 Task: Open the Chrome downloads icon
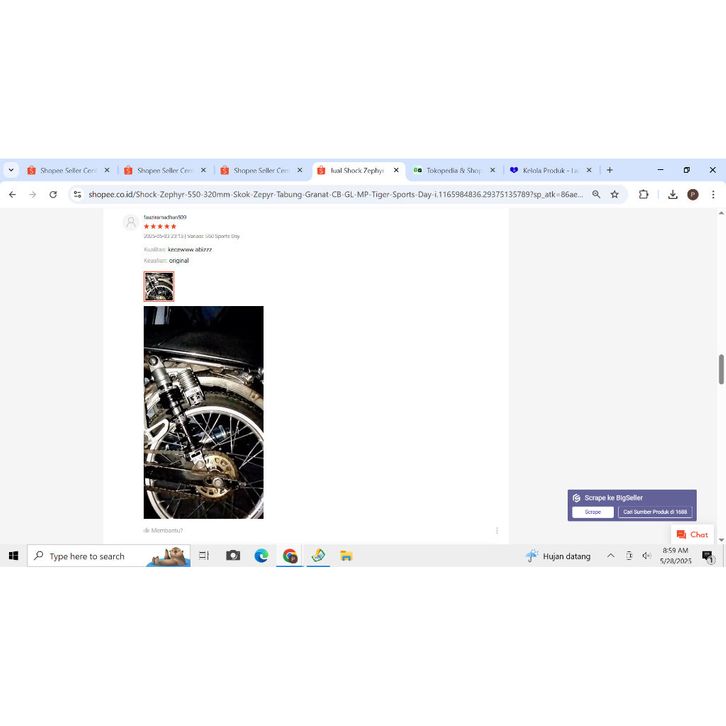pyautogui.click(x=673, y=194)
